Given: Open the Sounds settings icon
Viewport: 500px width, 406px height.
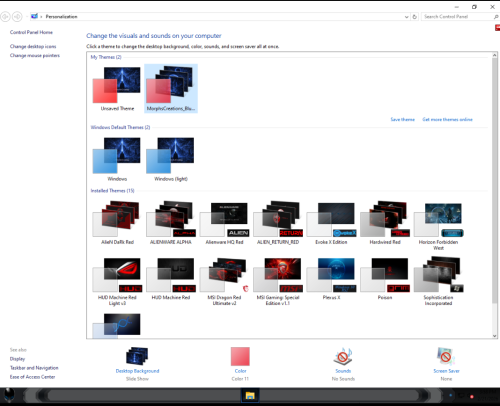Looking at the screenshot, I should (x=343, y=356).
